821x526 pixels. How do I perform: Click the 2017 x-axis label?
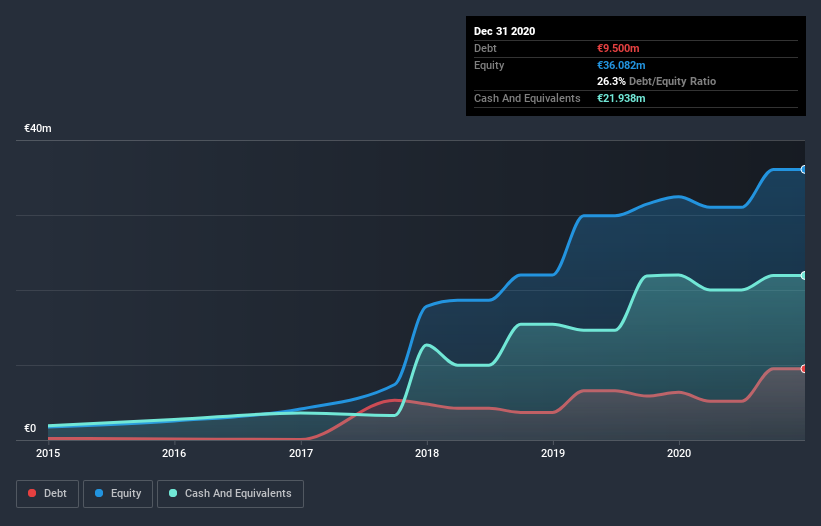[301, 453]
